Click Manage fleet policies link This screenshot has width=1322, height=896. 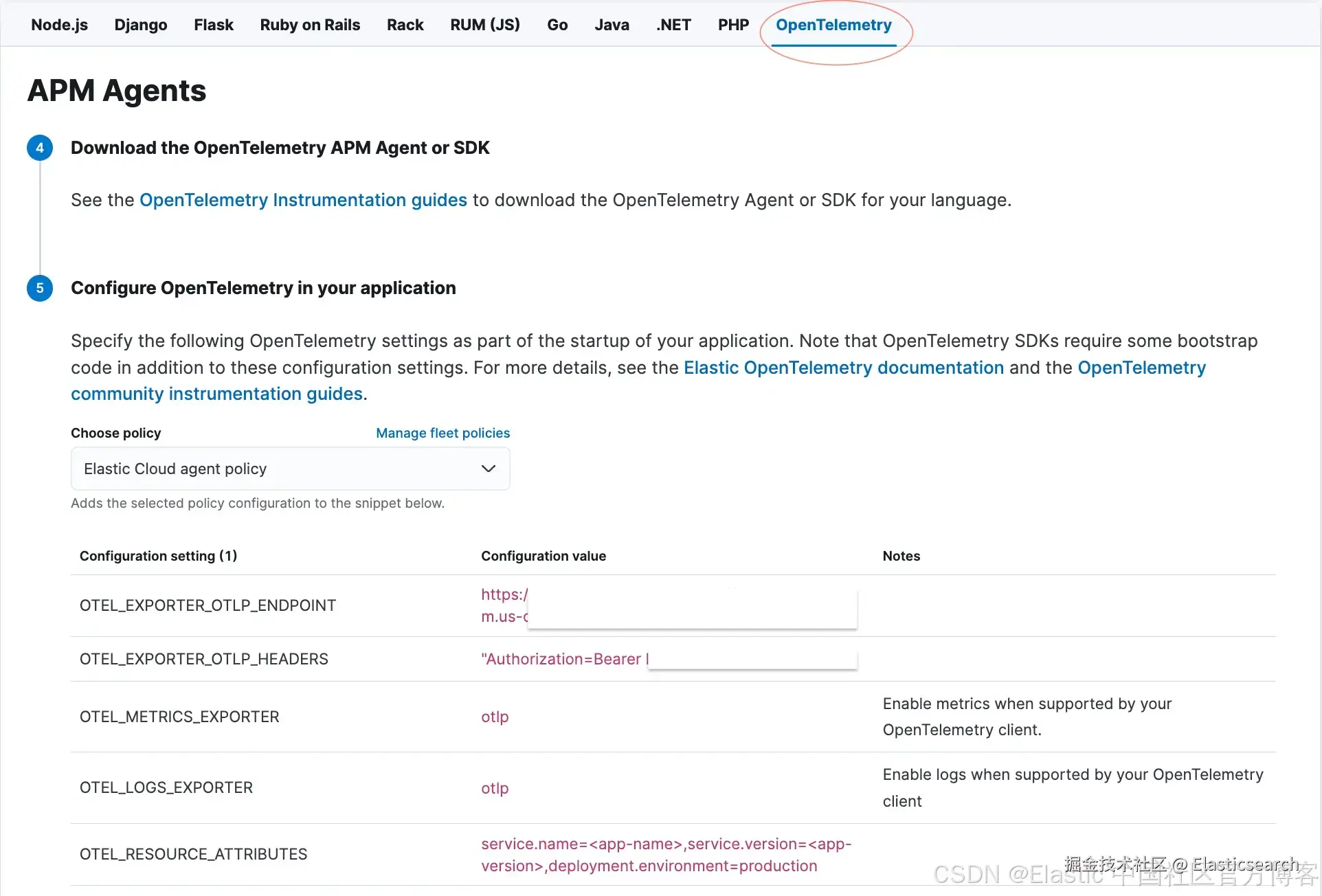coord(442,433)
